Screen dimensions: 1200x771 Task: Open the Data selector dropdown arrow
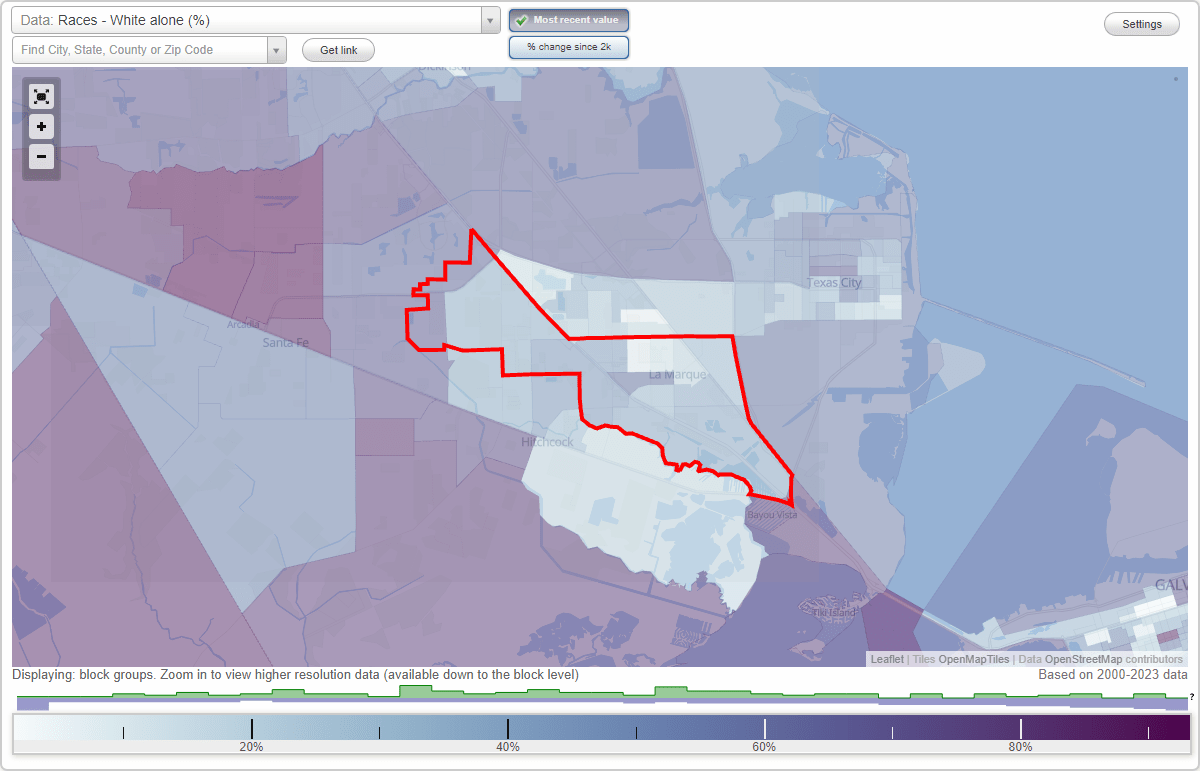491,20
